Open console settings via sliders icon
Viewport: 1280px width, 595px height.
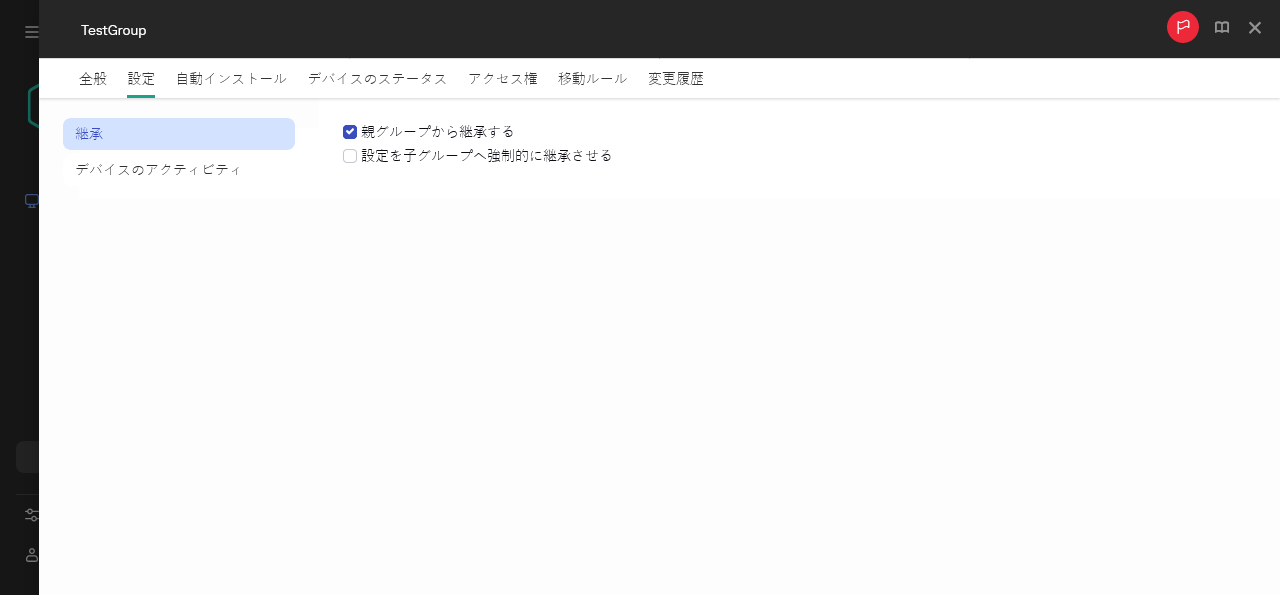tap(31, 514)
